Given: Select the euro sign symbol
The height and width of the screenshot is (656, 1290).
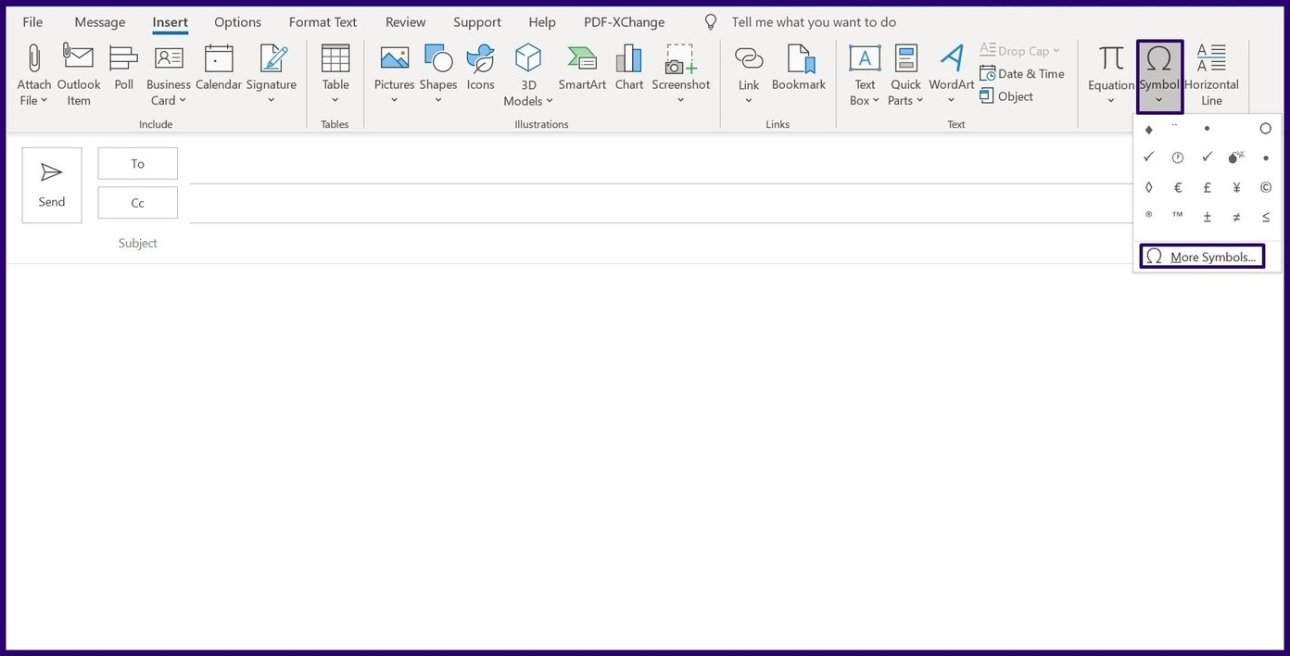Looking at the screenshot, I should (1178, 187).
